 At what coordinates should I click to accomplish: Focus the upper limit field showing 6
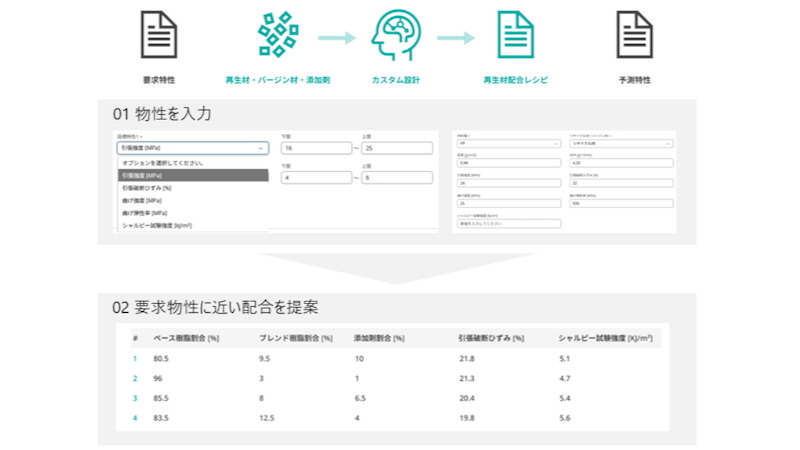coord(395,178)
